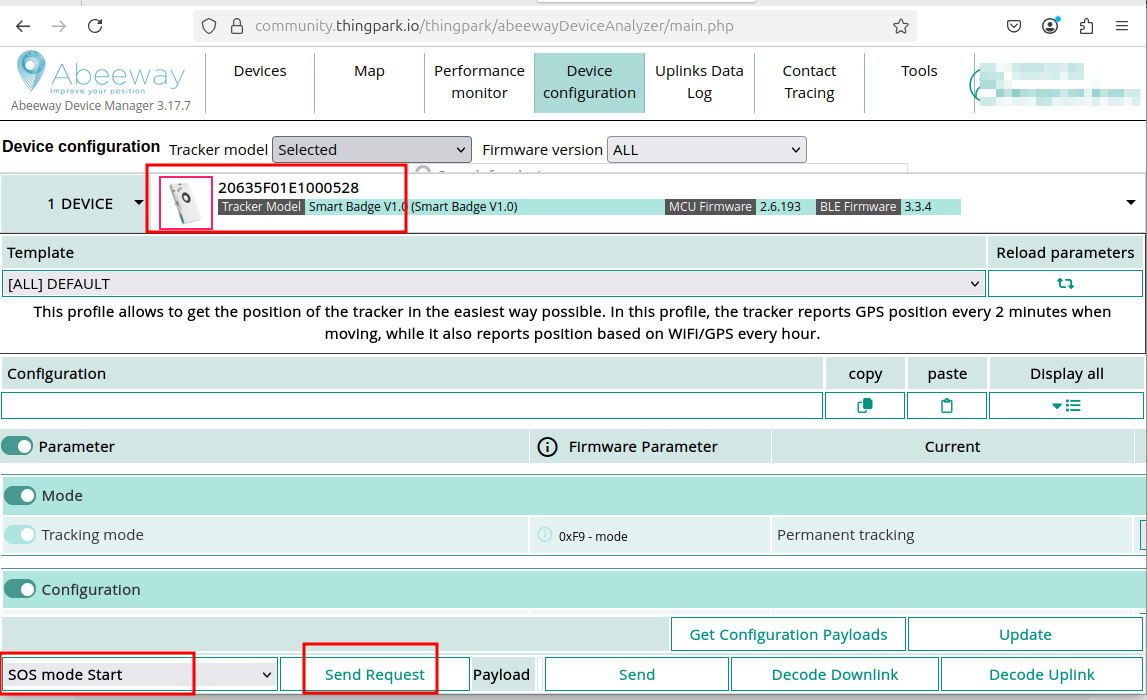The width and height of the screenshot is (1147, 700).
Task: Open the Tracker model dropdown
Action: [x=372, y=150]
